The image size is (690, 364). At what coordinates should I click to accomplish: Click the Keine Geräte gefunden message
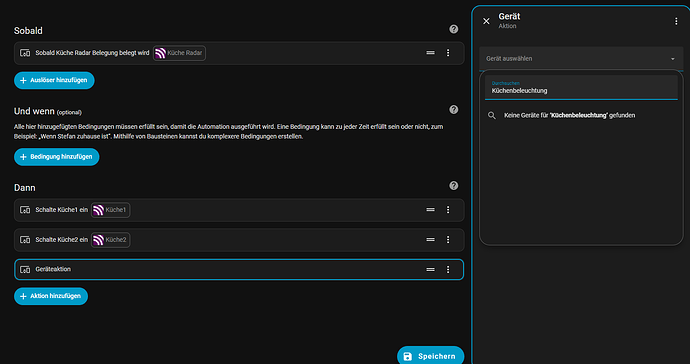point(569,115)
